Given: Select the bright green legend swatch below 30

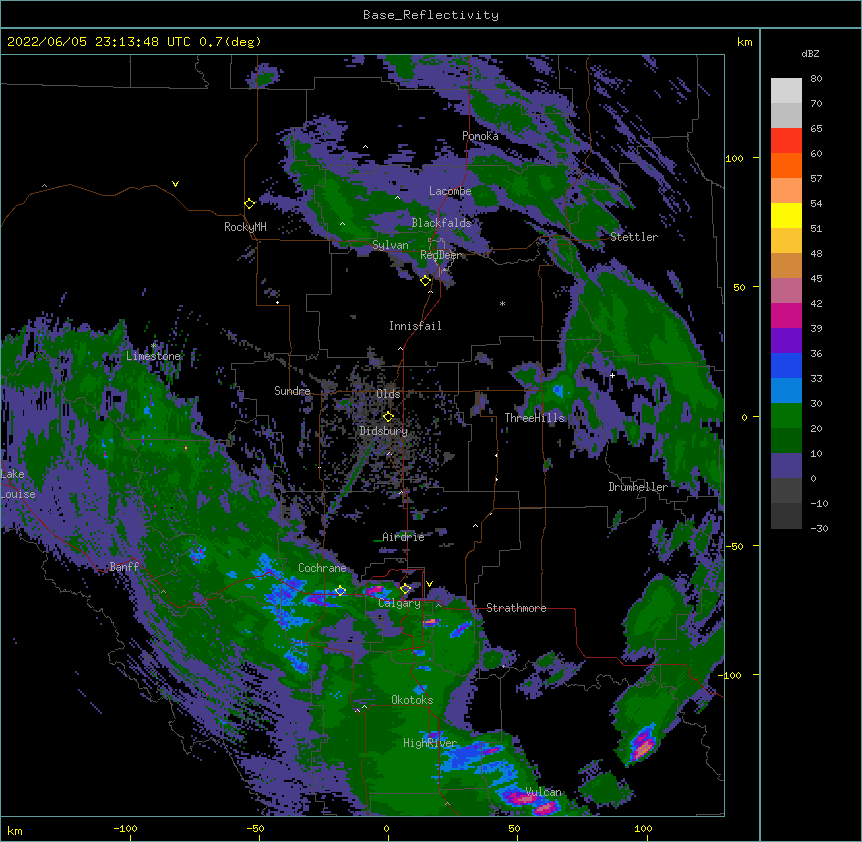Looking at the screenshot, I should coord(786,416).
